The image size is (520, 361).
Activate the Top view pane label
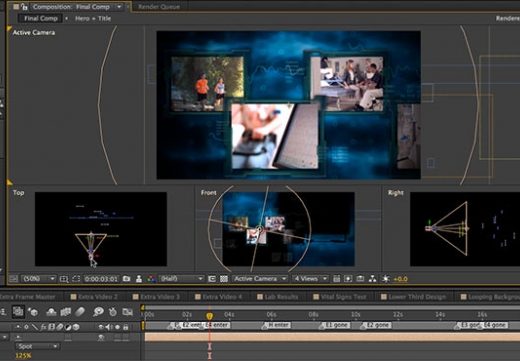tap(18, 192)
